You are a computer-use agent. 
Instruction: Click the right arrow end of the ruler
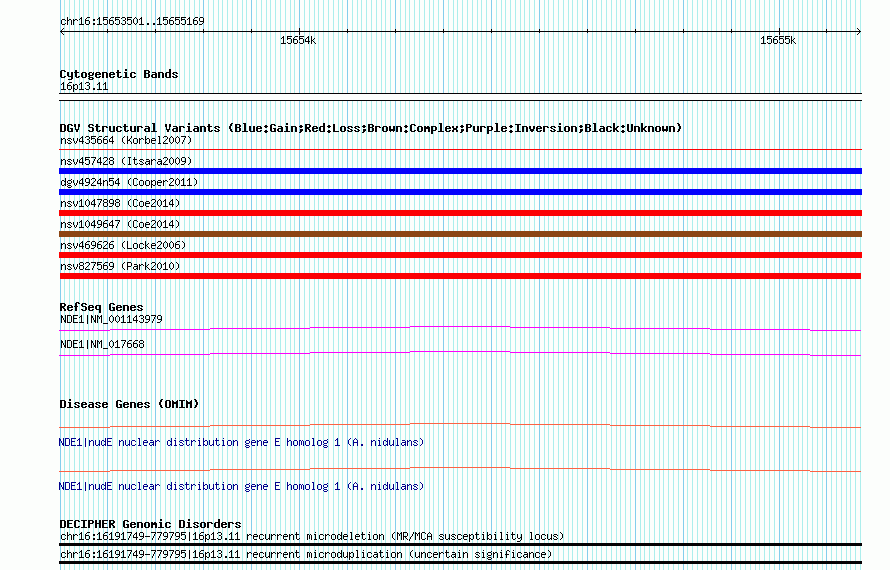859,32
